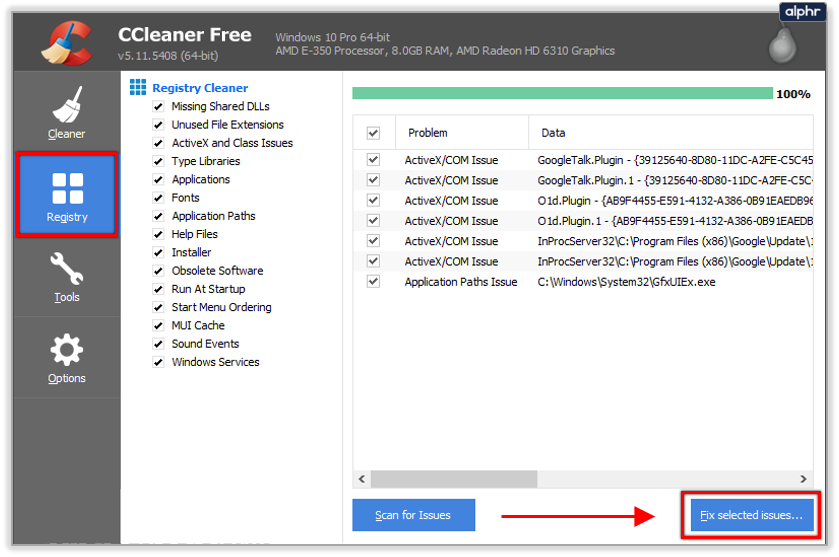839x557 pixels.
Task: Toggle ActiveX and Class Issues checkbox
Action: [x=158, y=143]
